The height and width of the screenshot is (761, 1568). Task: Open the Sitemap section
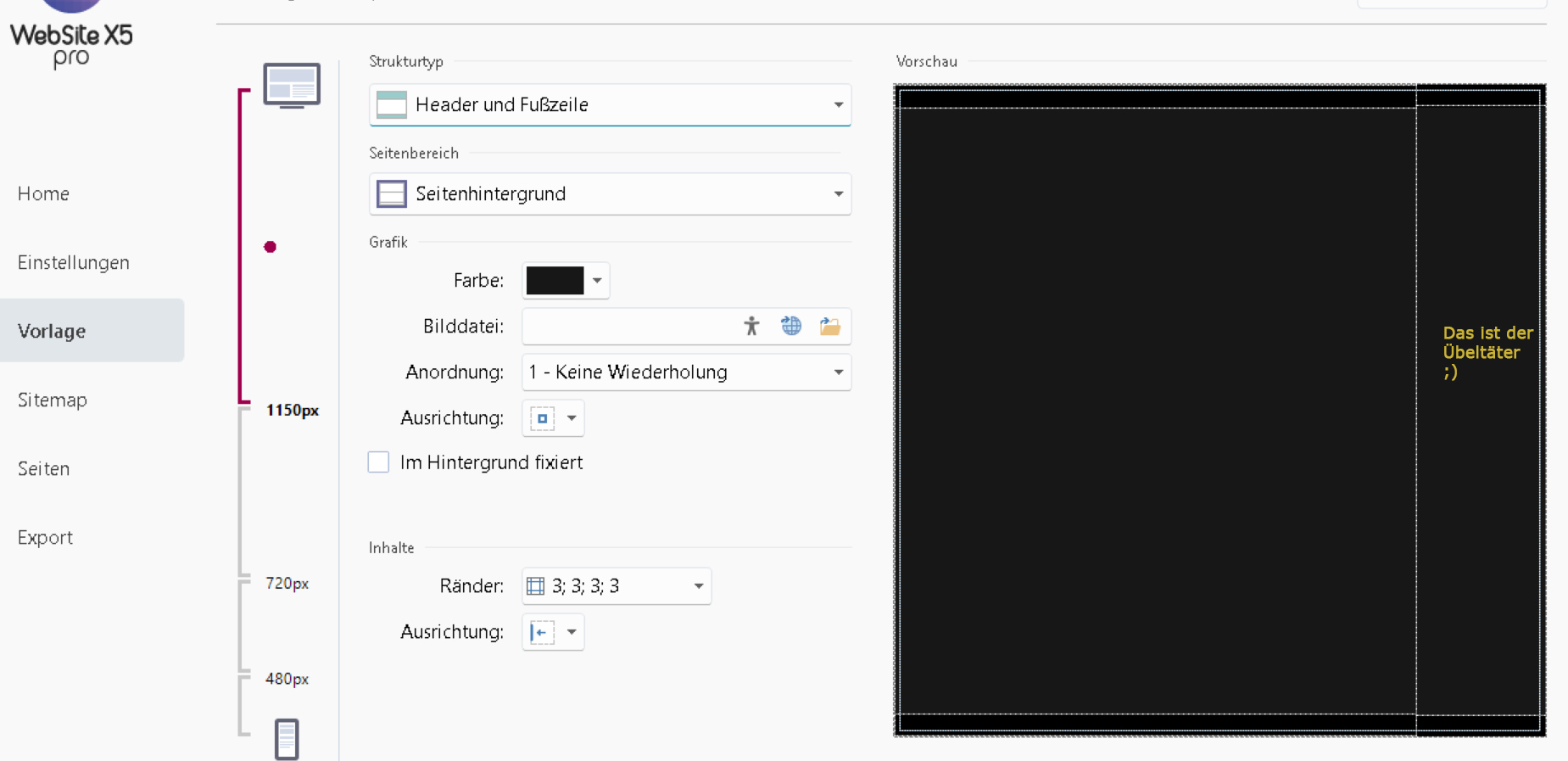click(x=53, y=400)
